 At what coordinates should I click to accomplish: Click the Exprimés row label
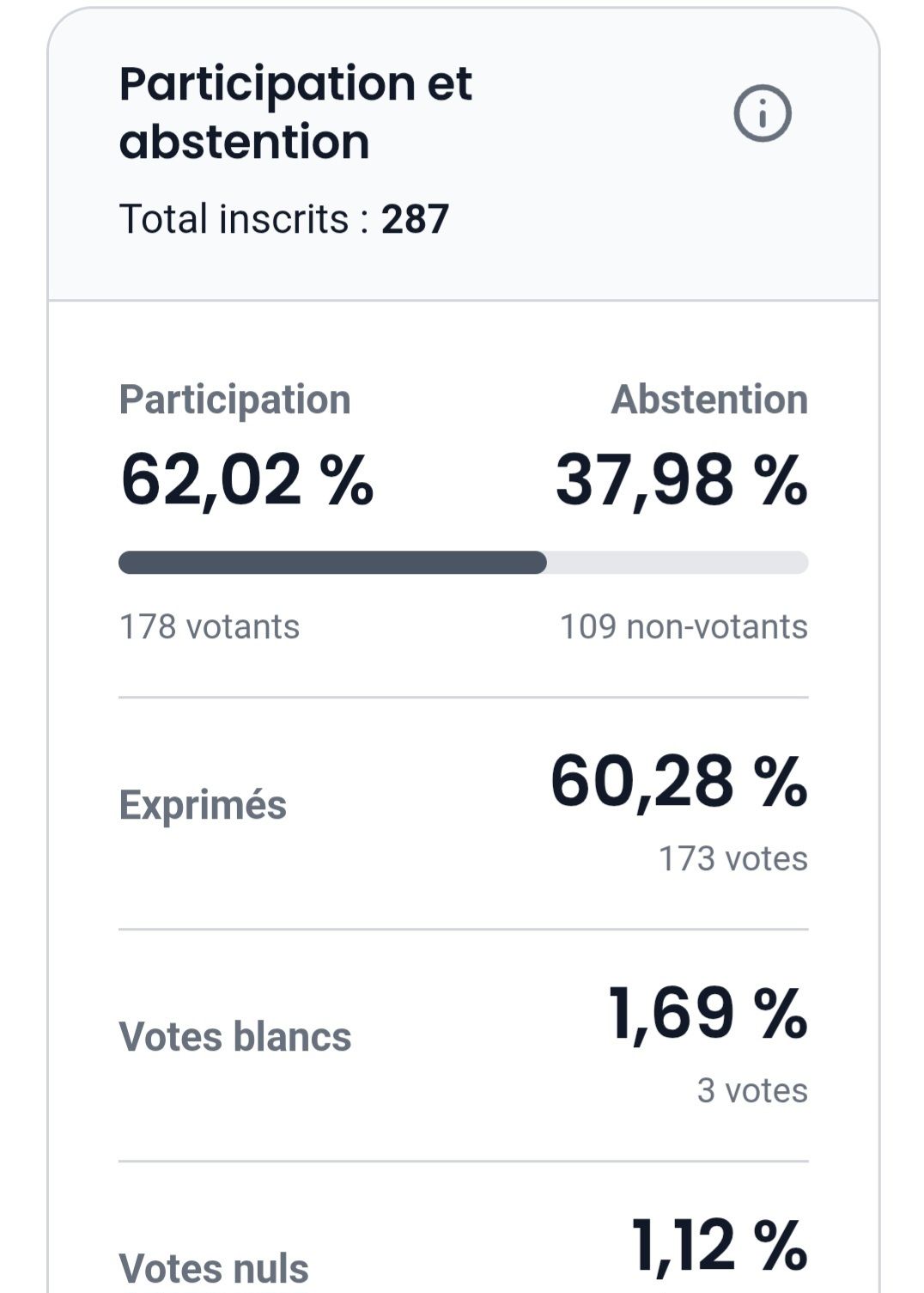coord(203,806)
